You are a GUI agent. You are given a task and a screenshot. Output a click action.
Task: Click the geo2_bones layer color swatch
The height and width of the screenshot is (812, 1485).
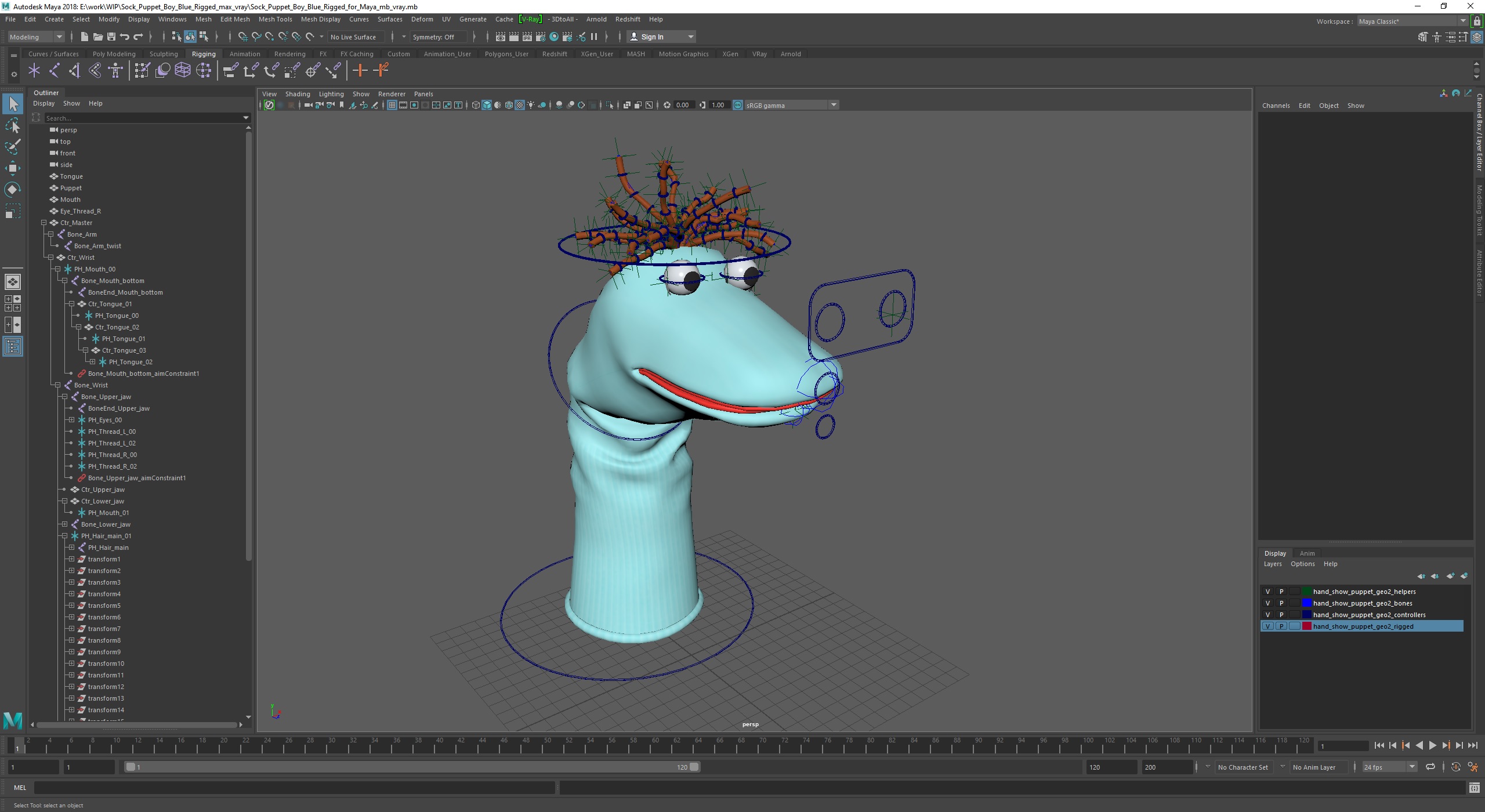pos(1307,603)
